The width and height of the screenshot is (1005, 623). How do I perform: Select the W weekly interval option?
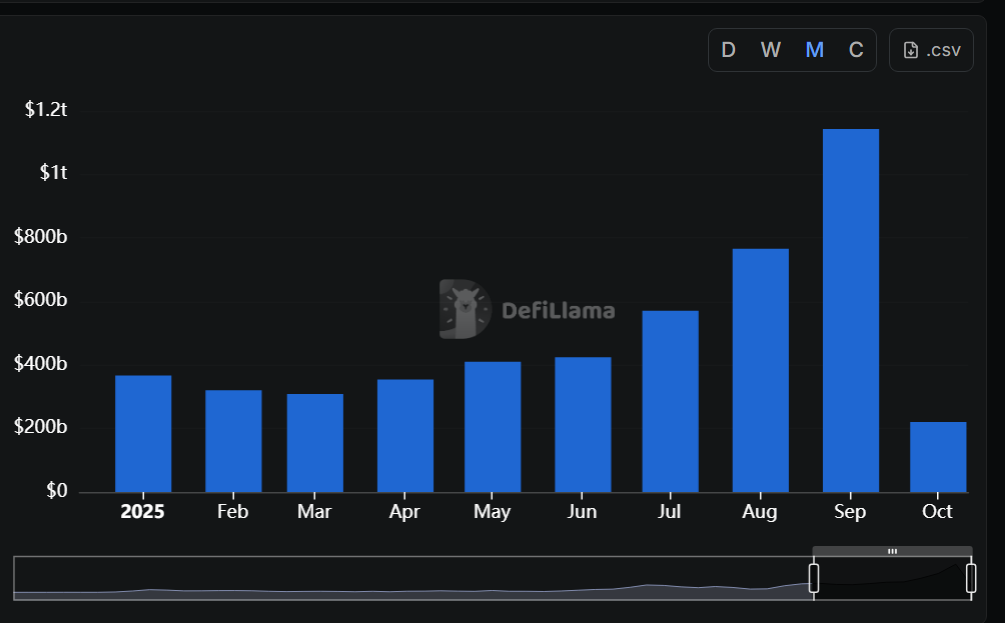(770, 49)
